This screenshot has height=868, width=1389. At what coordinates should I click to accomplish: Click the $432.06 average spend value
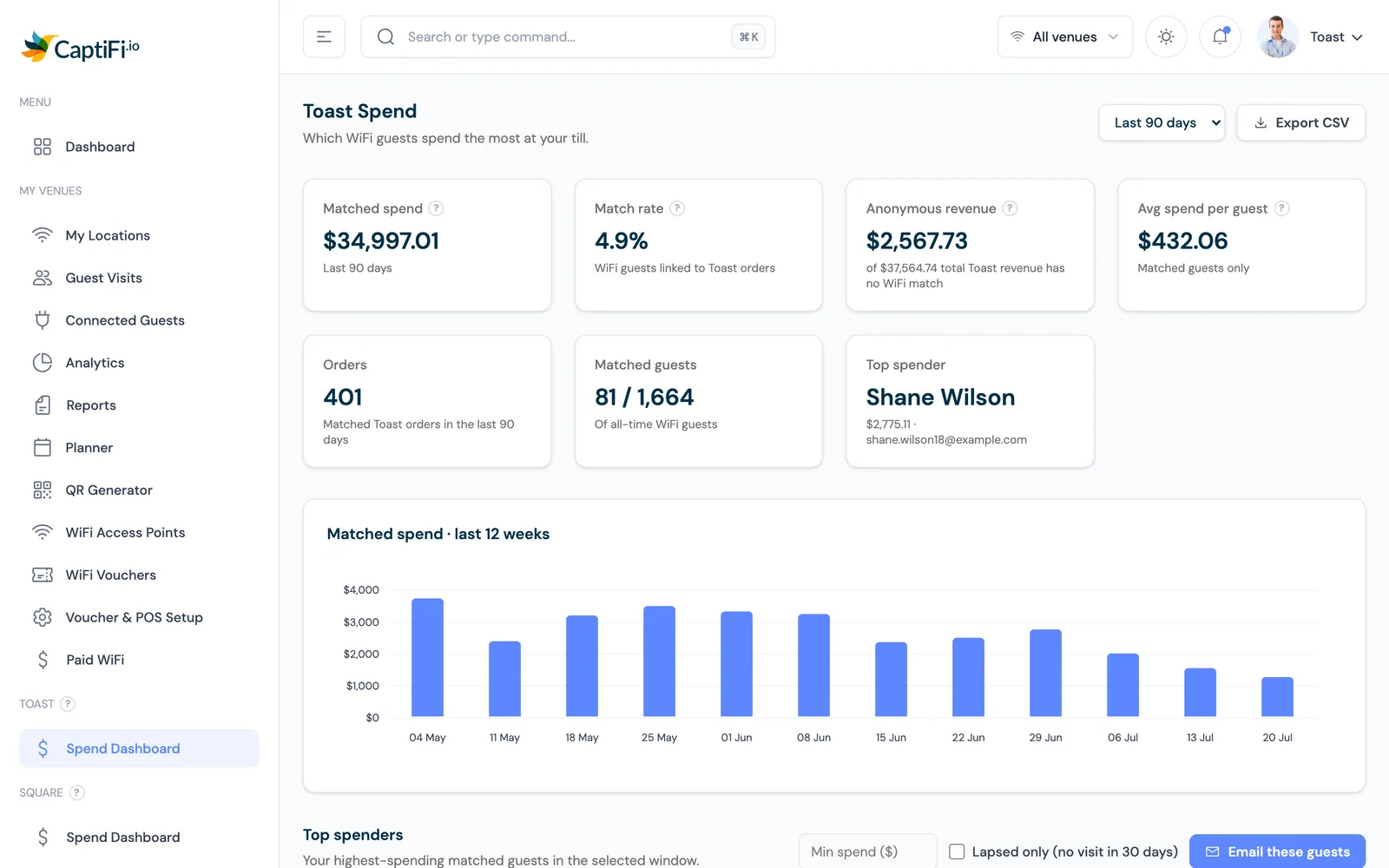pos(1182,240)
